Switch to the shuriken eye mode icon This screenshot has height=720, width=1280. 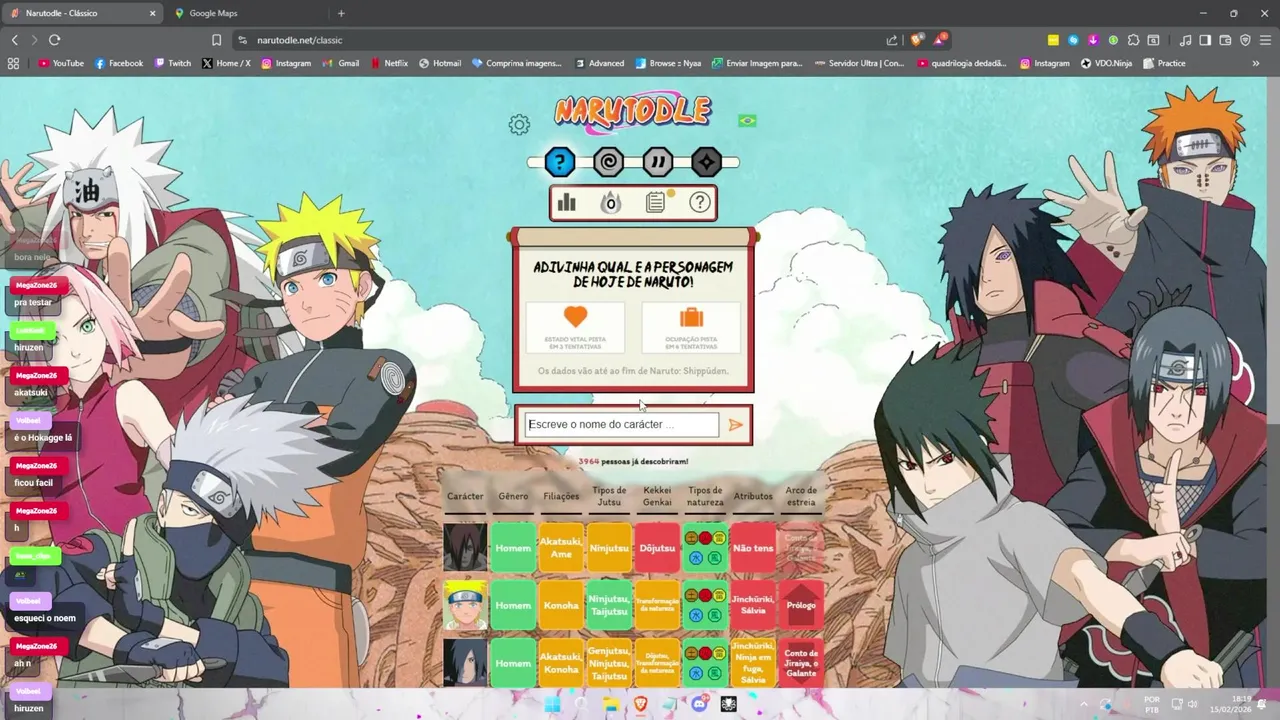coord(706,162)
